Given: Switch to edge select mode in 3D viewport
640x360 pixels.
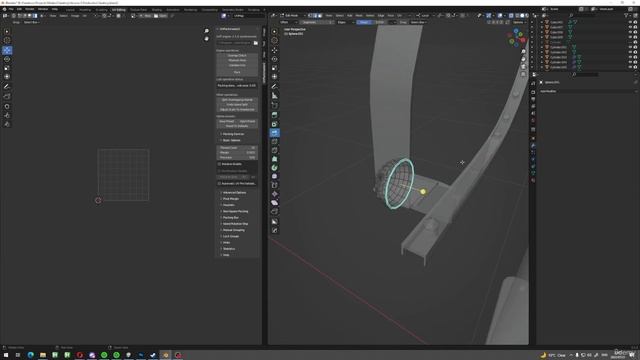Looking at the screenshot, I should 315,16.
